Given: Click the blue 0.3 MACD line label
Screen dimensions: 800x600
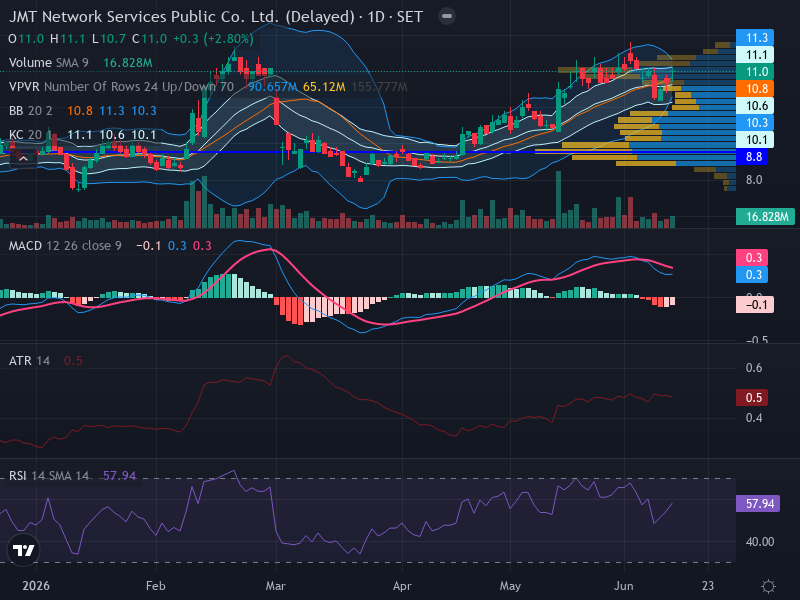Looking at the screenshot, I should click(x=752, y=274).
